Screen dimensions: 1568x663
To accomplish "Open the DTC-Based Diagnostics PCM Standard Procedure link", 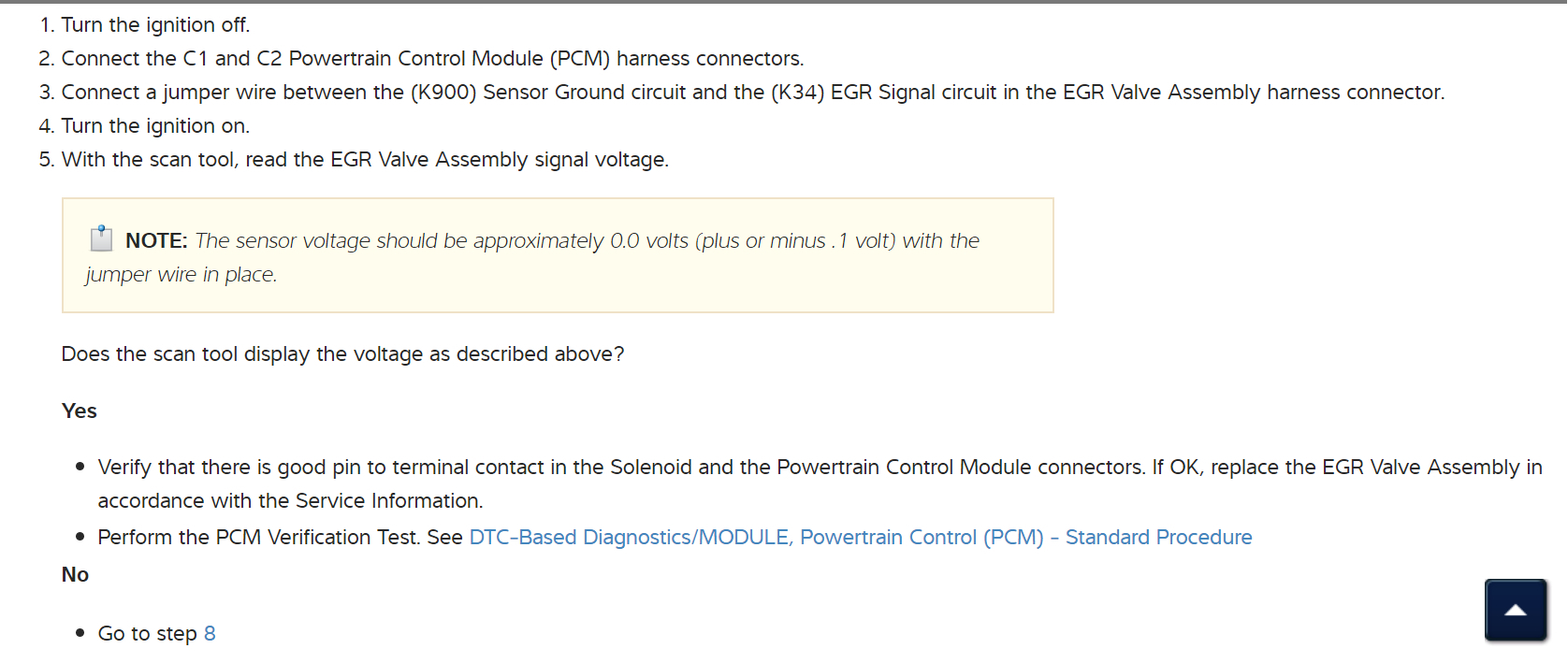I will tap(860, 538).
